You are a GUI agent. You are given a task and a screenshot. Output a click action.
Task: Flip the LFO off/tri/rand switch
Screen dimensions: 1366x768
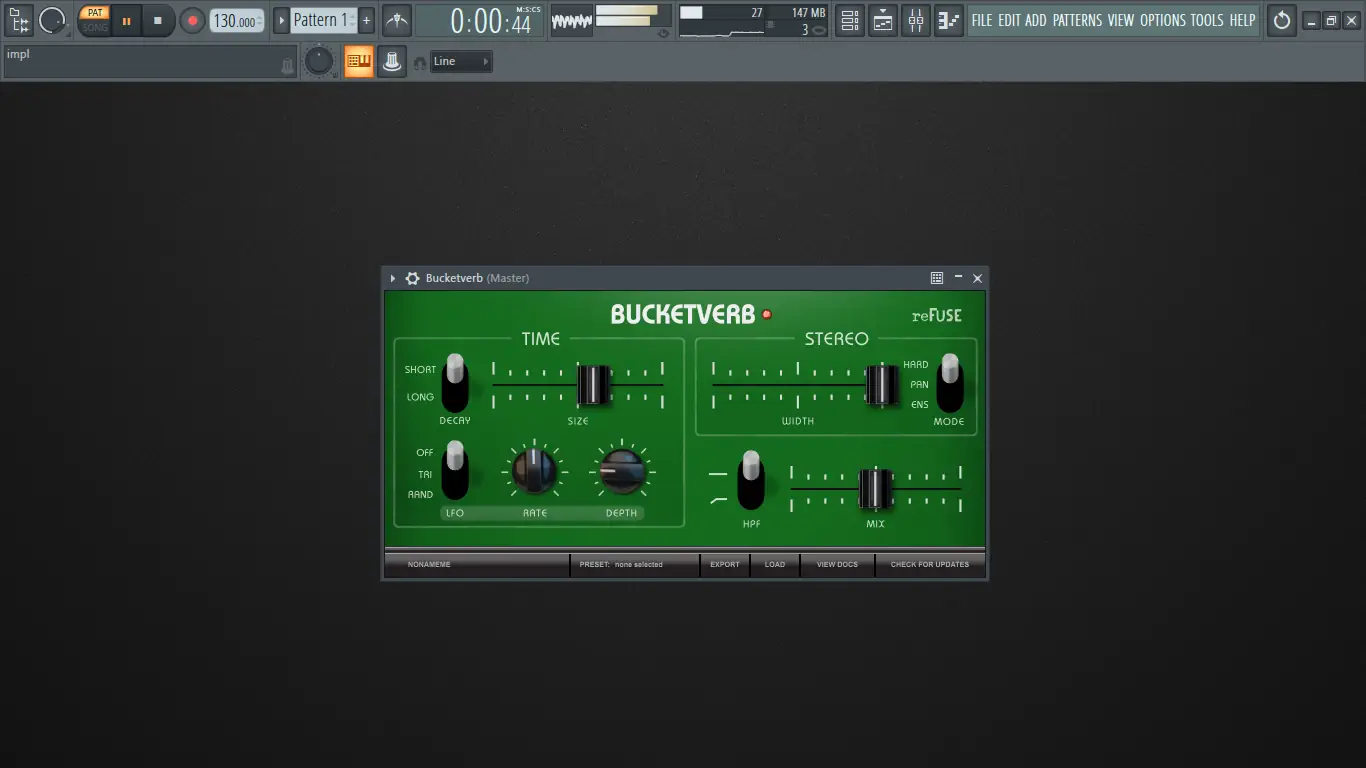455,470
